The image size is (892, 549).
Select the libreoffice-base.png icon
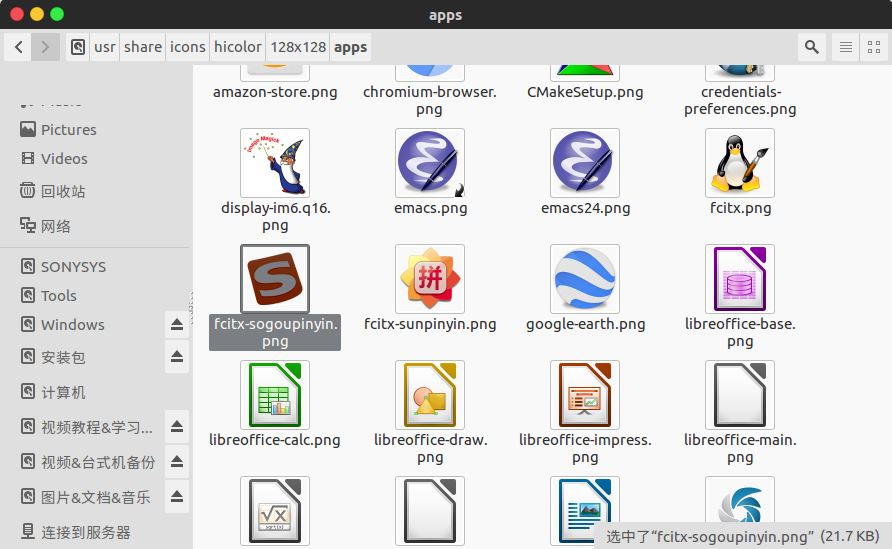click(740, 279)
